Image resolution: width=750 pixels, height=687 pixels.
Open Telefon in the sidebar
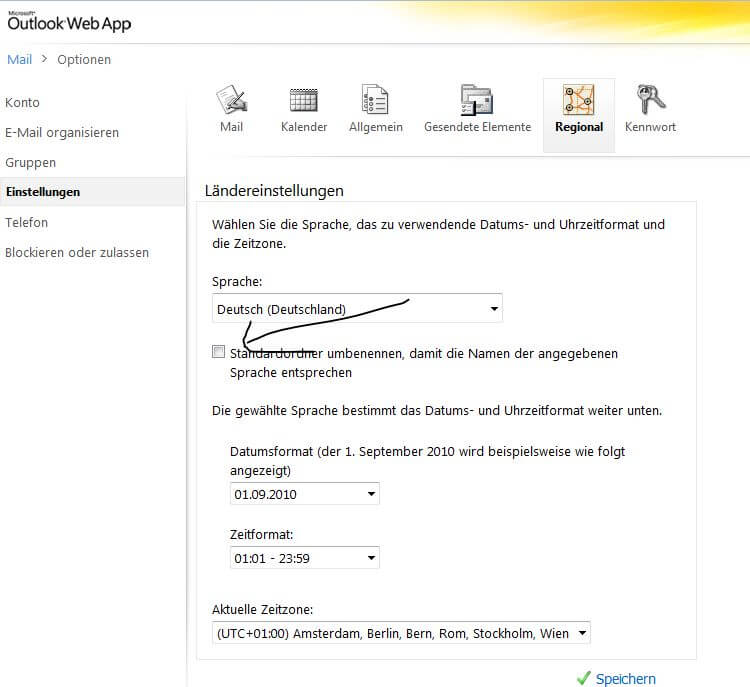[26, 222]
